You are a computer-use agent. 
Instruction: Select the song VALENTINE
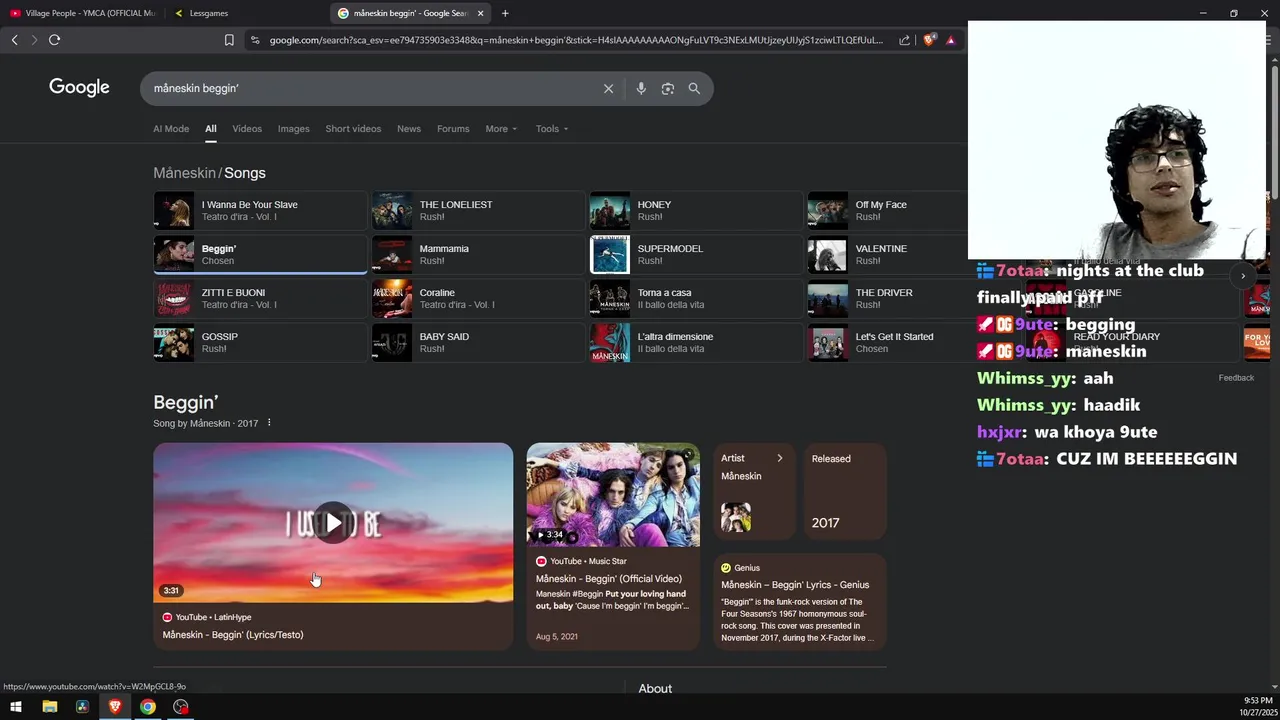(x=887, y=255)
